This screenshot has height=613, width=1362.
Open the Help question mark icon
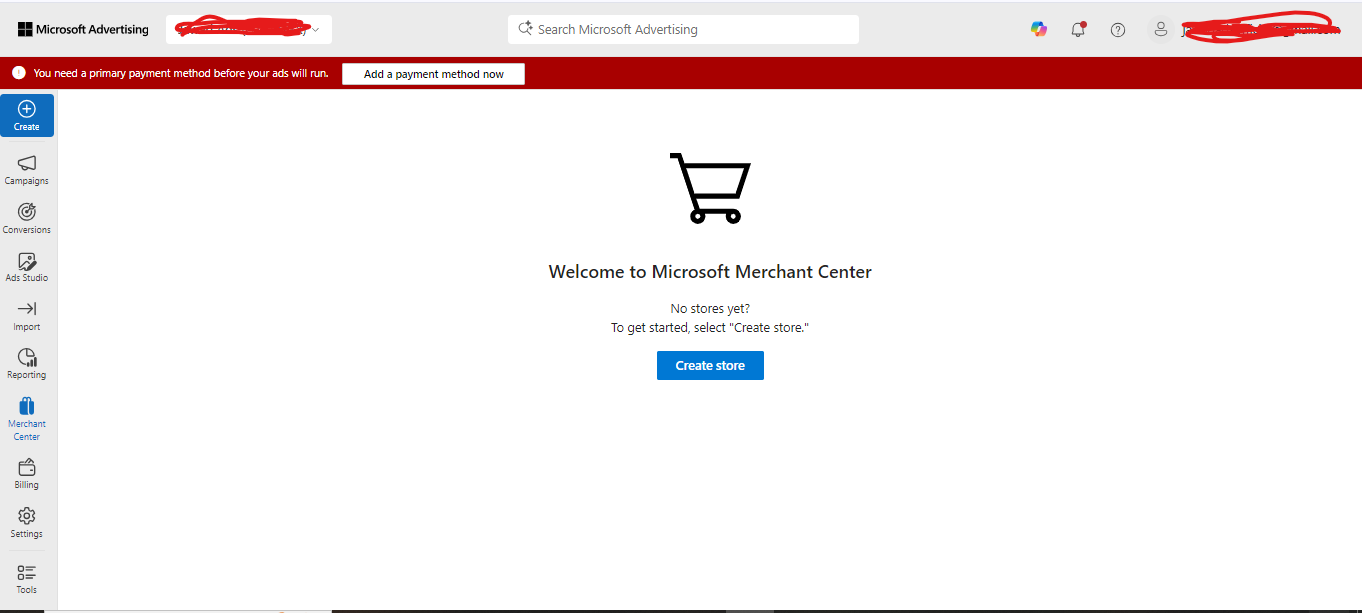(x=1118, y=29)
